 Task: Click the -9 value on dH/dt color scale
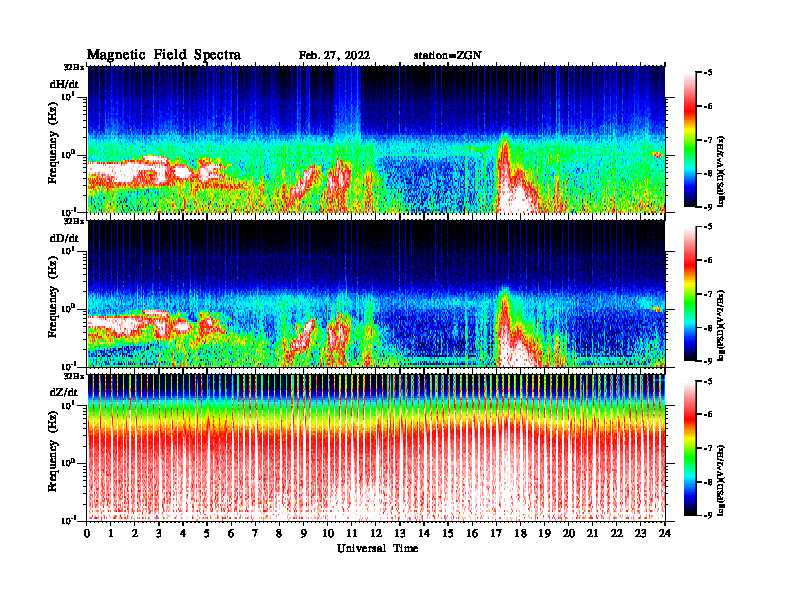point(708,207)
